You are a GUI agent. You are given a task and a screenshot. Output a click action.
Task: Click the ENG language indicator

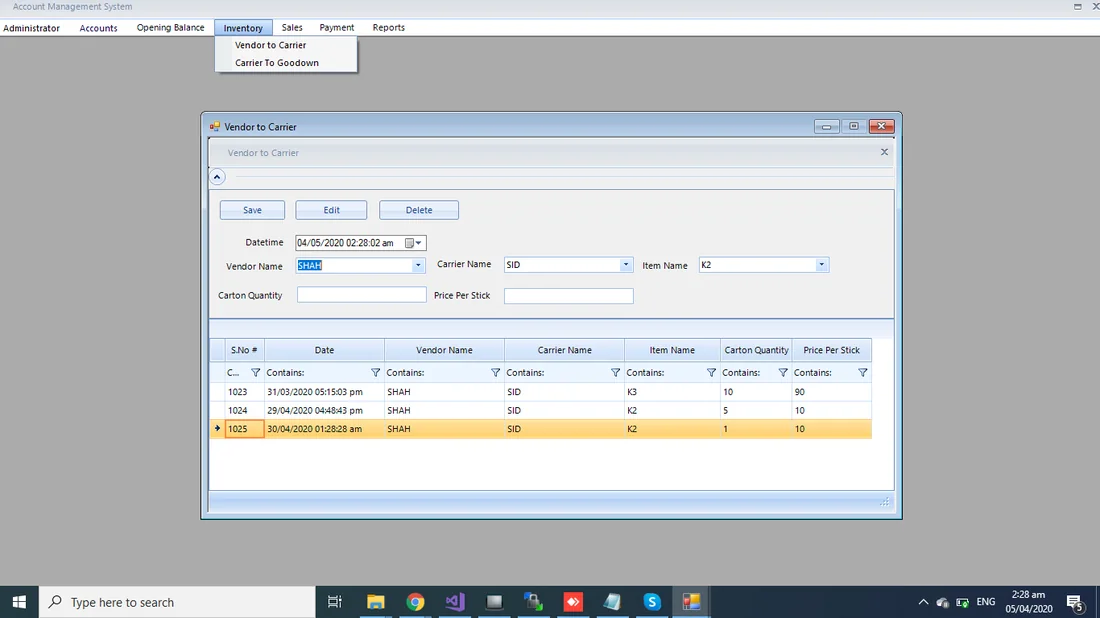(986, 602)
